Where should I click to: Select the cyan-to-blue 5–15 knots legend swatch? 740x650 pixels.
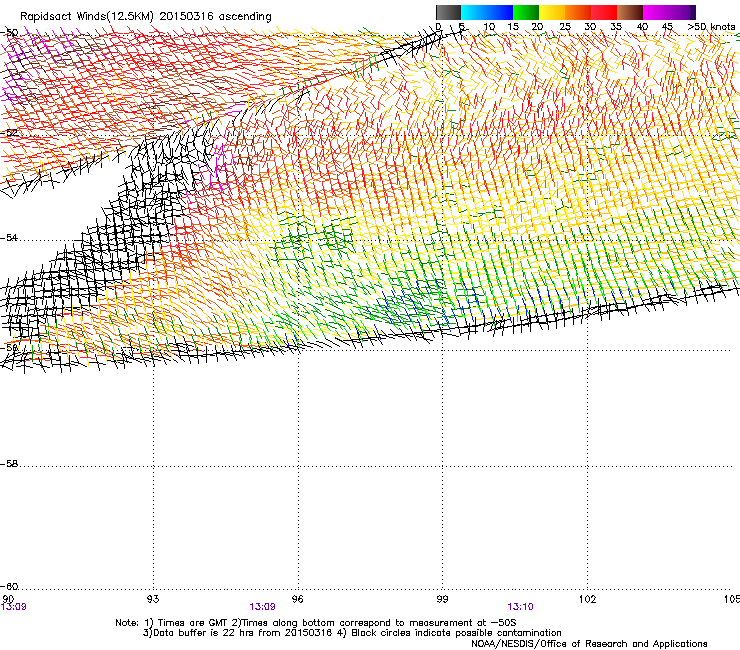tap(487, 12)
